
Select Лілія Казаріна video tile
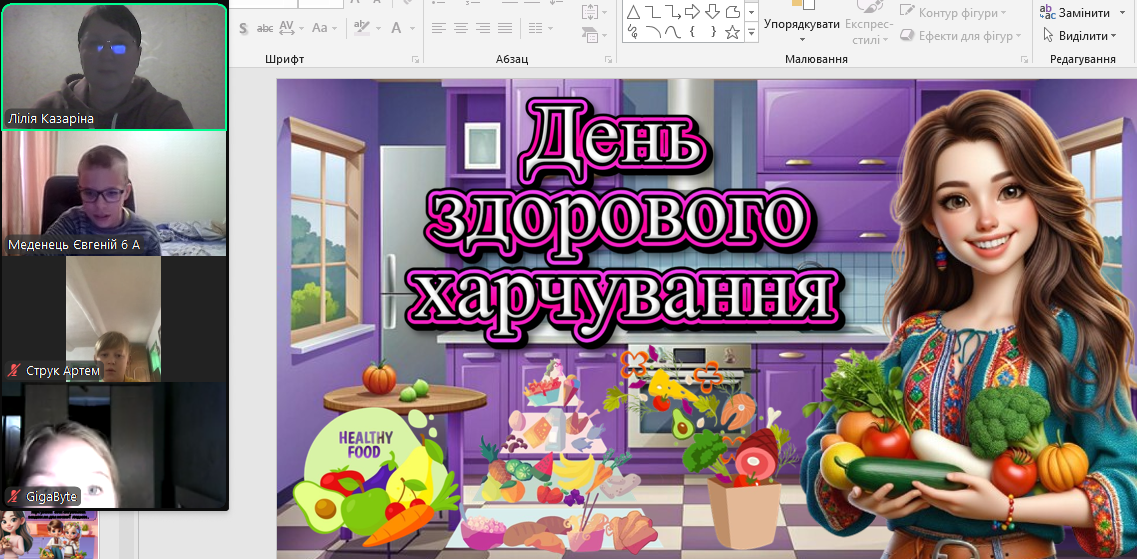tap(113, 66)
